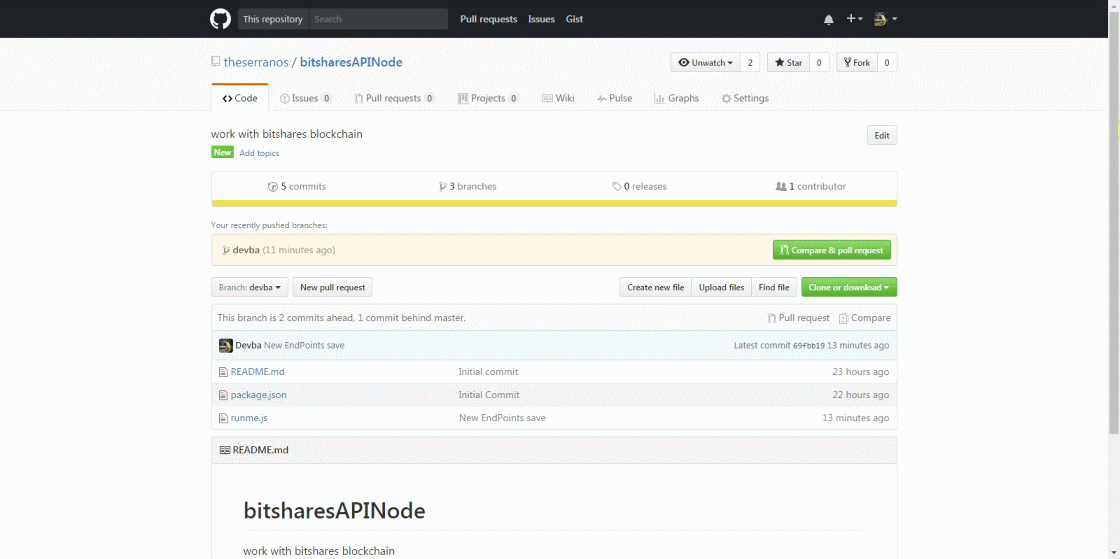Open the GitHub Octocat logo home

[x=220, y=19]
